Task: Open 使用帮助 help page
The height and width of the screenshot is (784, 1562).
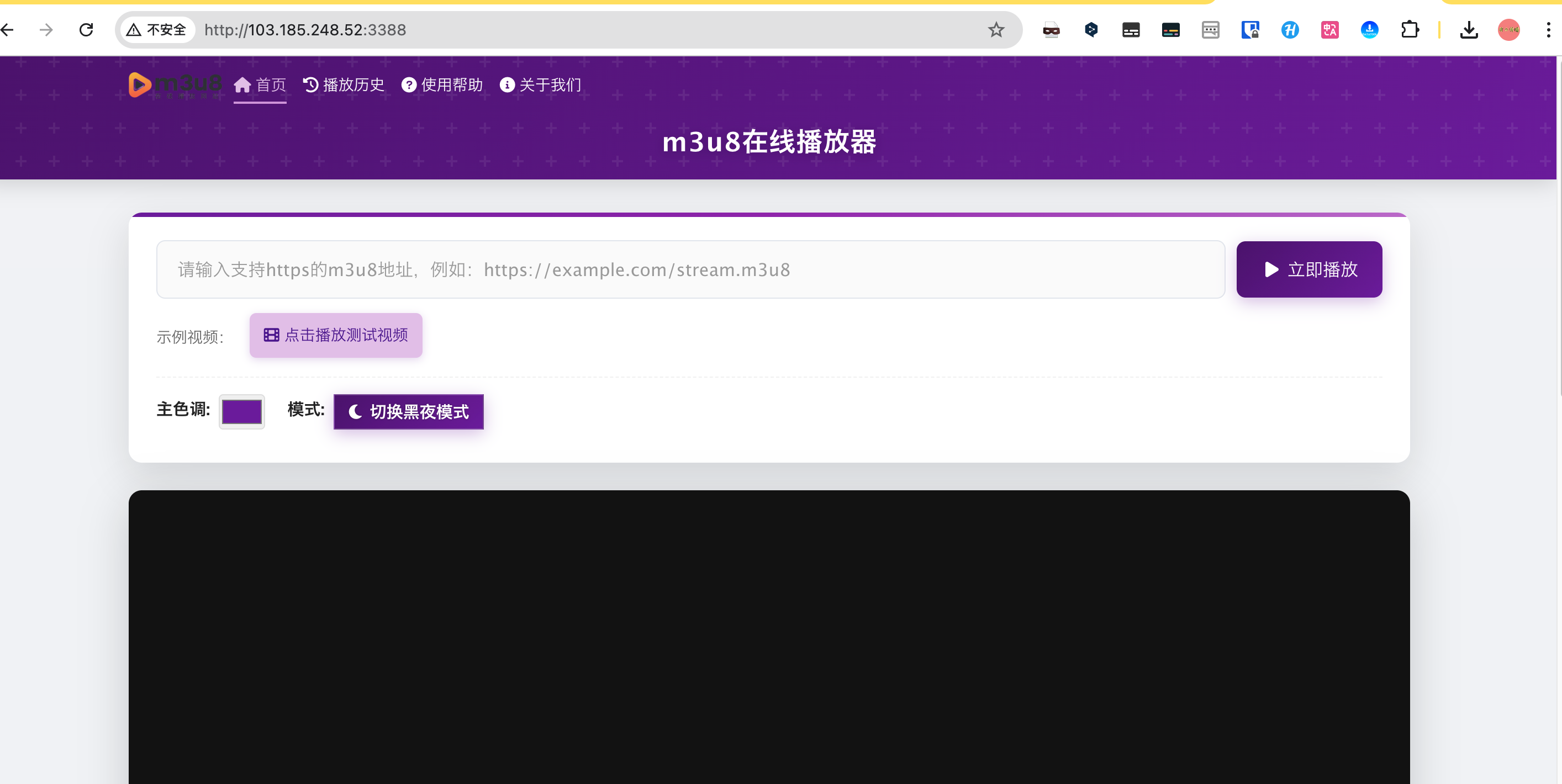Action: [442, 85]
